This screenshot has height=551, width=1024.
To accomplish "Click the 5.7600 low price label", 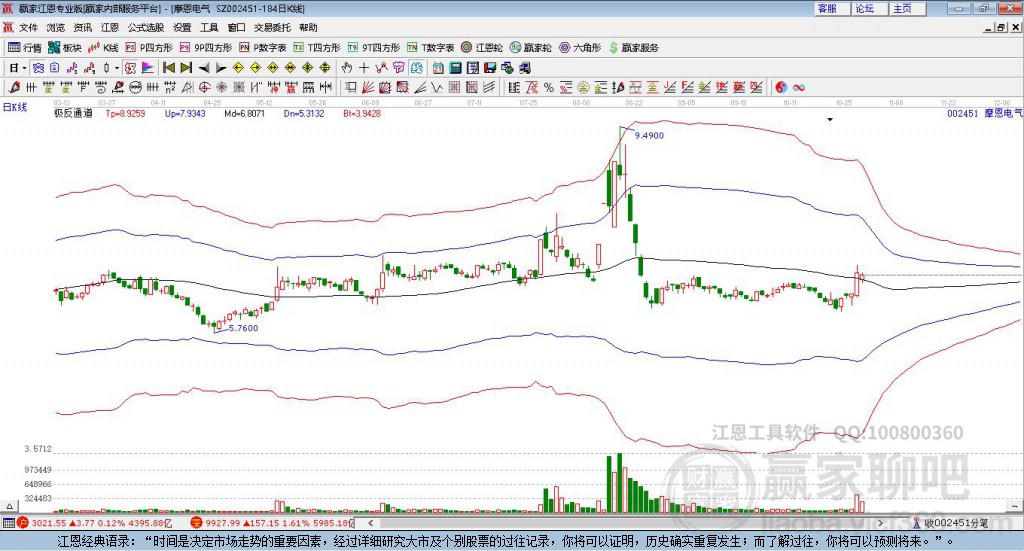I will click(x=244, y=328).
